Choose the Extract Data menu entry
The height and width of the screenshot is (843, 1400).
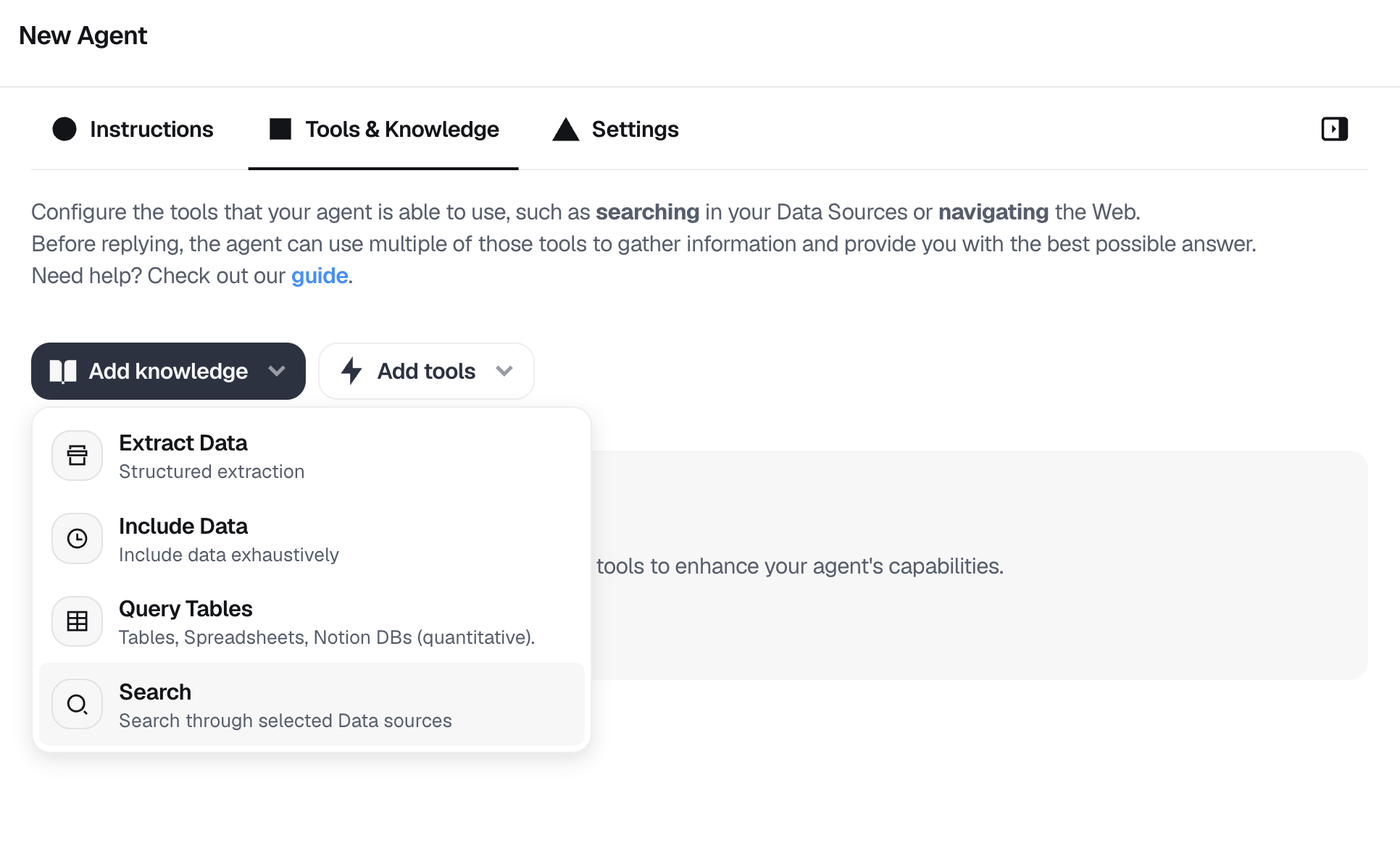click(312, 456)
